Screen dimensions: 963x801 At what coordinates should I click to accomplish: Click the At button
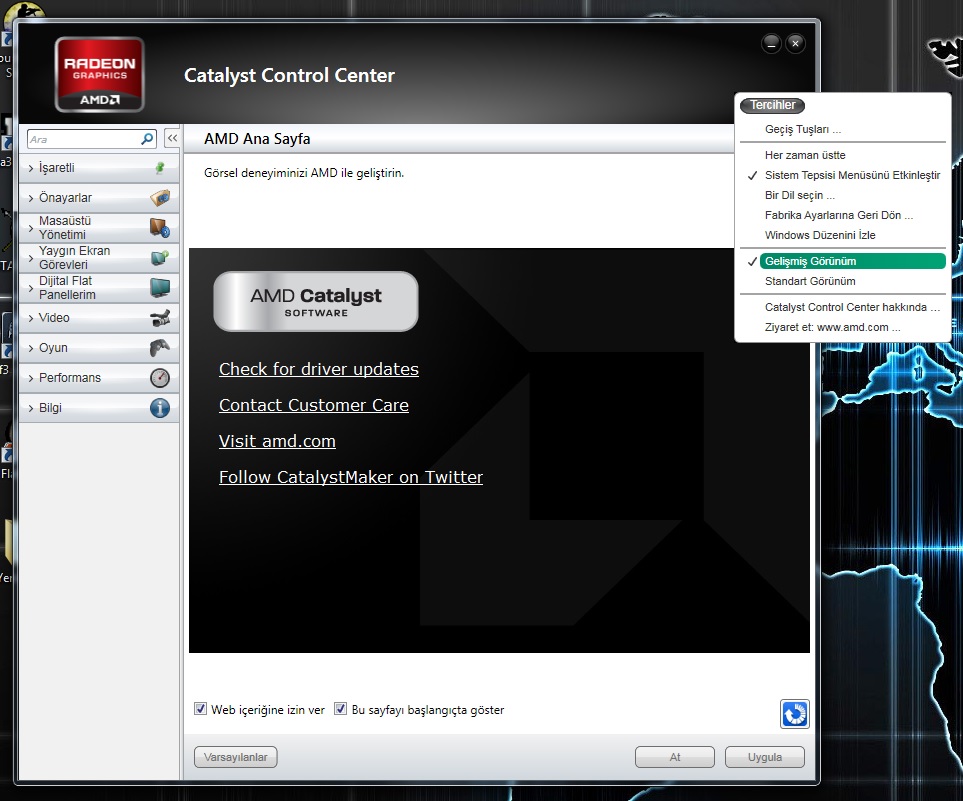click(675, 757)
